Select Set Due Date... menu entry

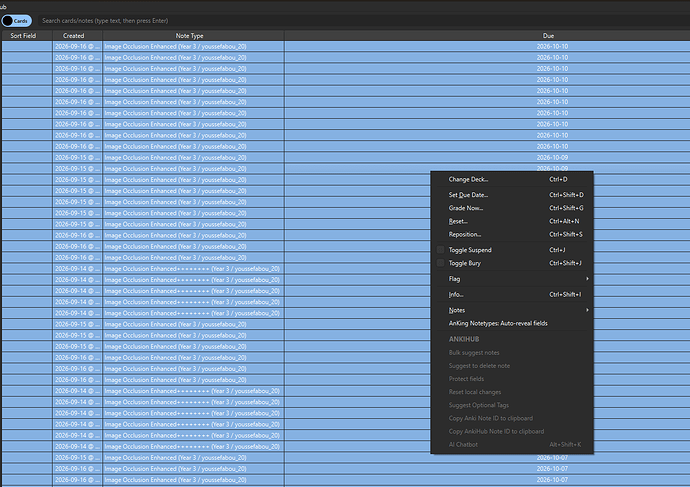[x=512, y=195]
